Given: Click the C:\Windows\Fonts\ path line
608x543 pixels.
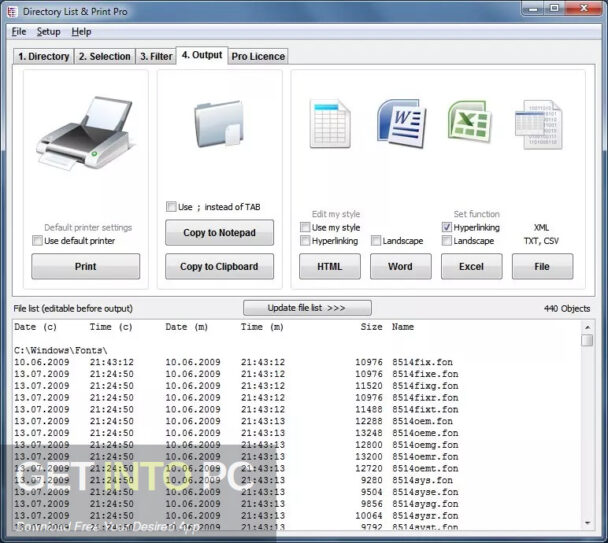Looking at the screenshot, I should click(x=61, y=350).
